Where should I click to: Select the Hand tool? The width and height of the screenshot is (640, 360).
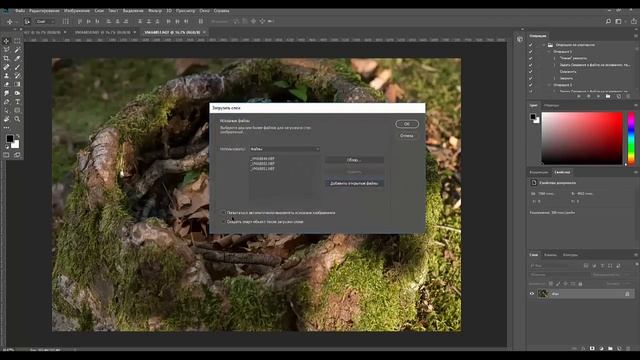click(x=6, y=119)
